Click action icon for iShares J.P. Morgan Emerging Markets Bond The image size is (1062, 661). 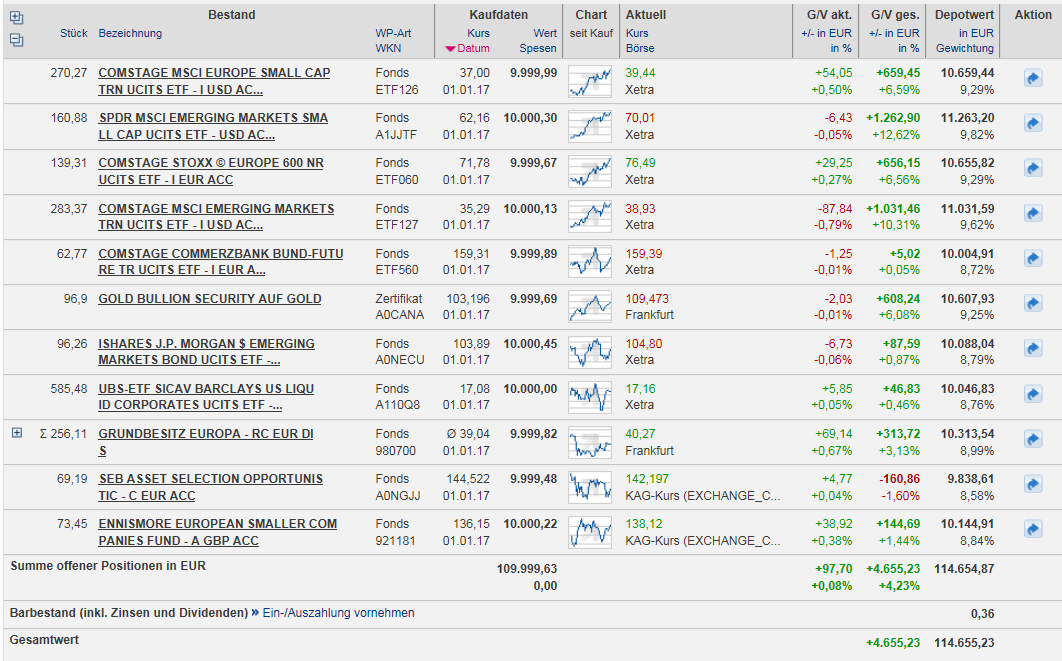[1033, 349]
